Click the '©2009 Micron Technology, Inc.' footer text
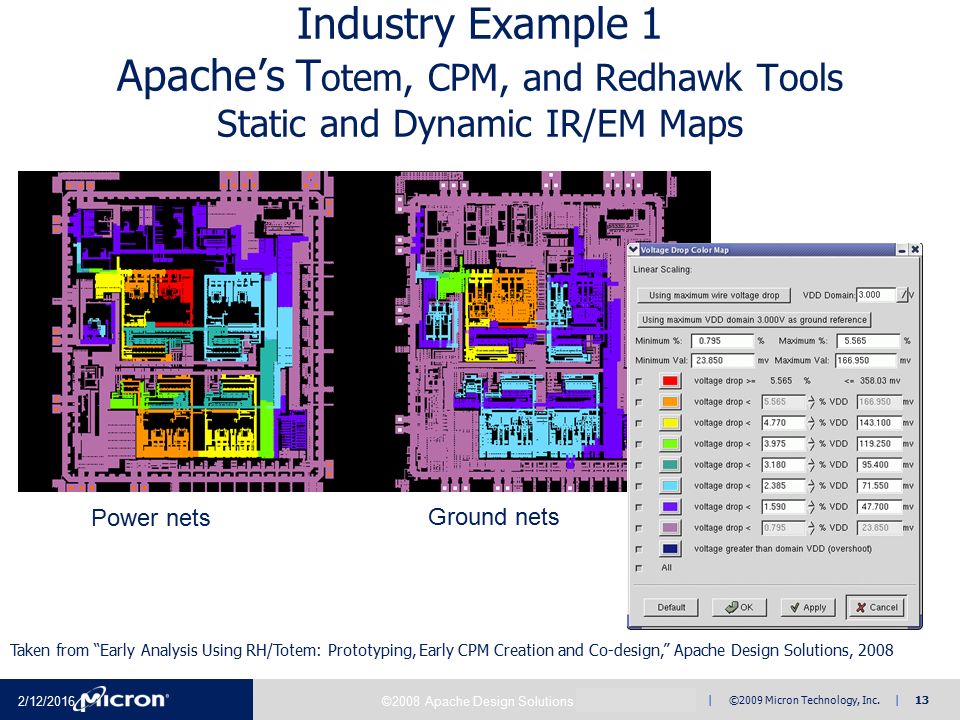 pos(804,700)
